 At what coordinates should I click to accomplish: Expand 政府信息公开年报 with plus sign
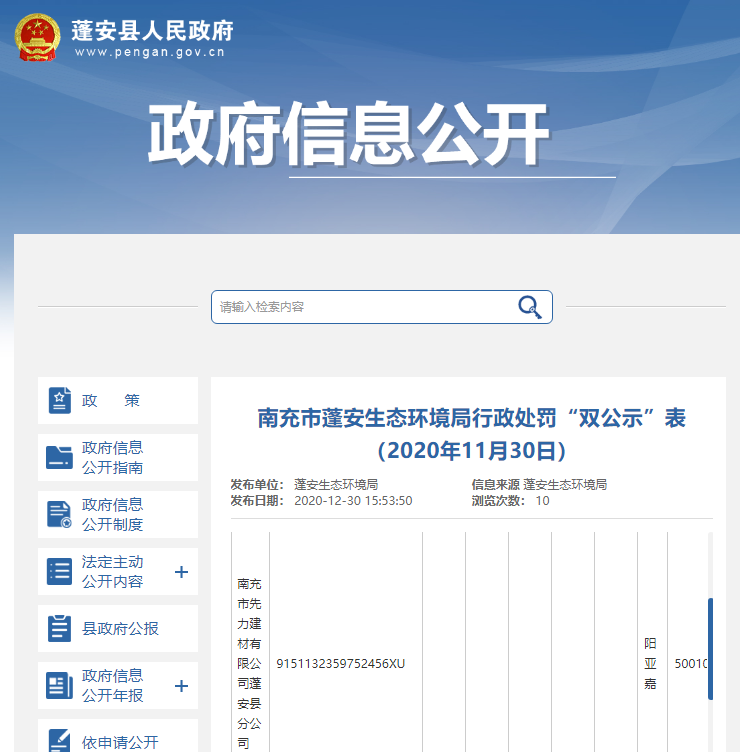181,686
